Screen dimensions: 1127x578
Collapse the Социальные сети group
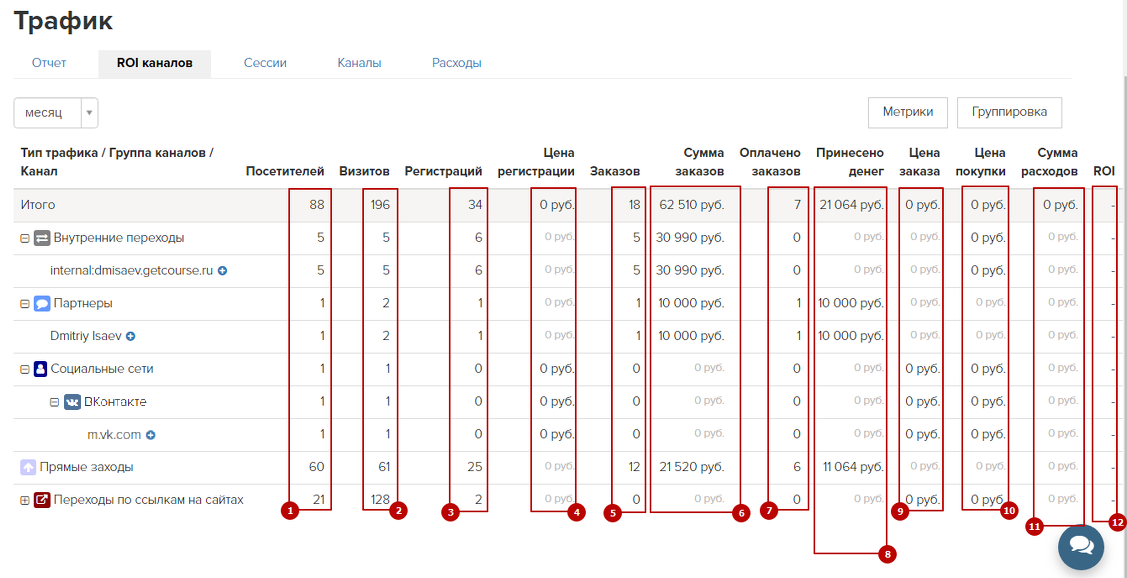coord(24,370)
